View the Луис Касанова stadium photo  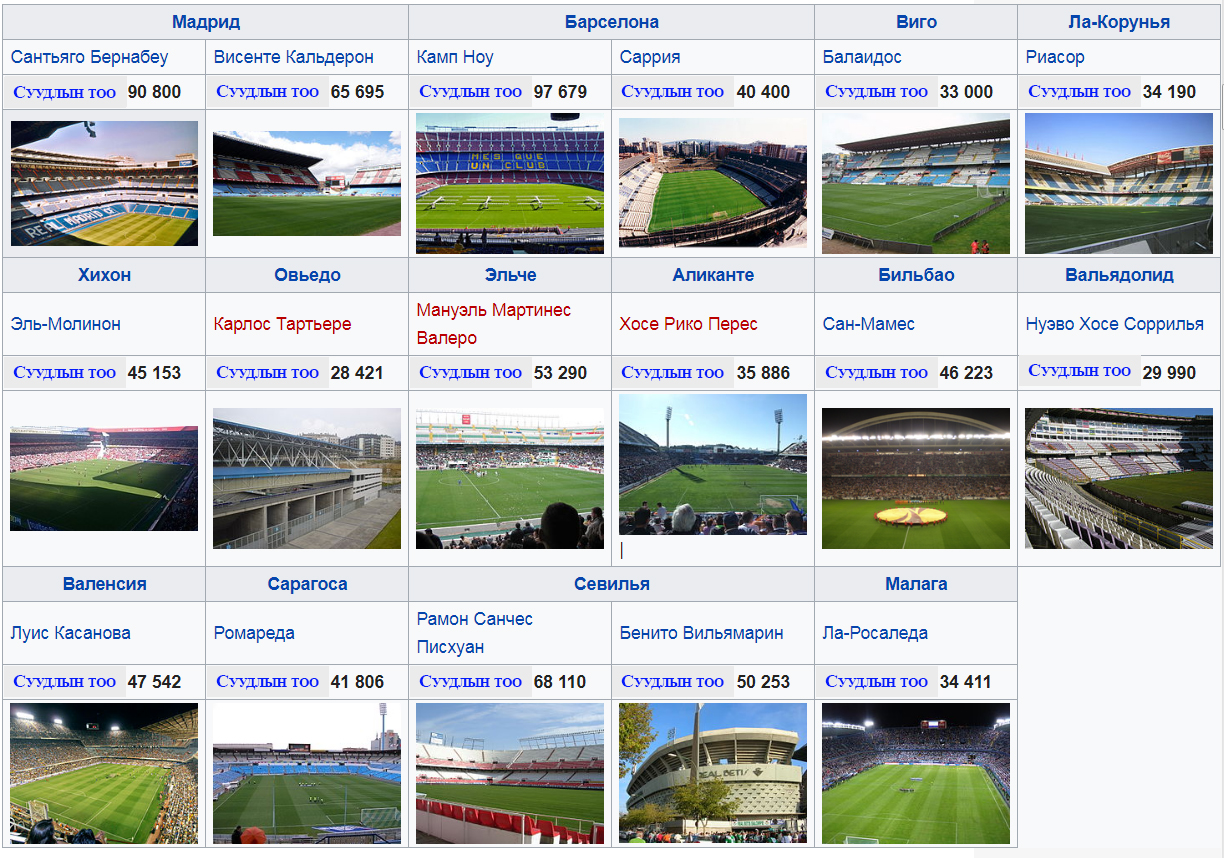(104, 773)
